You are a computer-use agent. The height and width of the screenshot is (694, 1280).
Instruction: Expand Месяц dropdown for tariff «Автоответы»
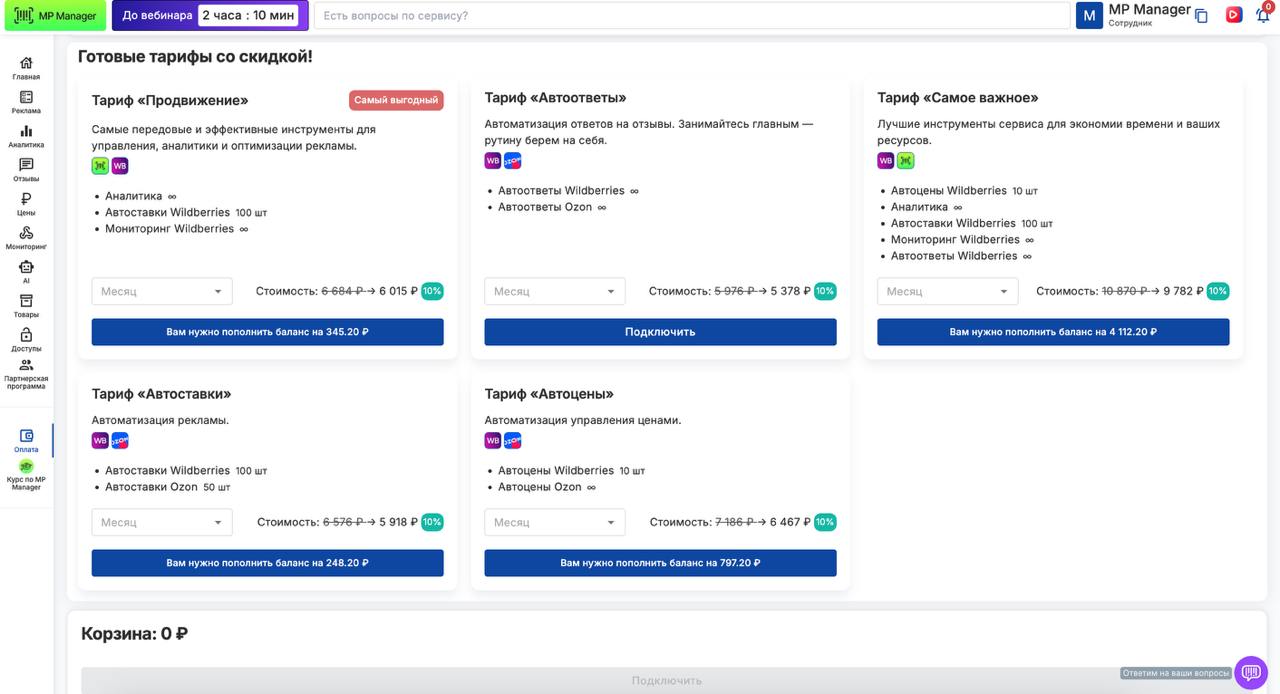click(555, 291)
